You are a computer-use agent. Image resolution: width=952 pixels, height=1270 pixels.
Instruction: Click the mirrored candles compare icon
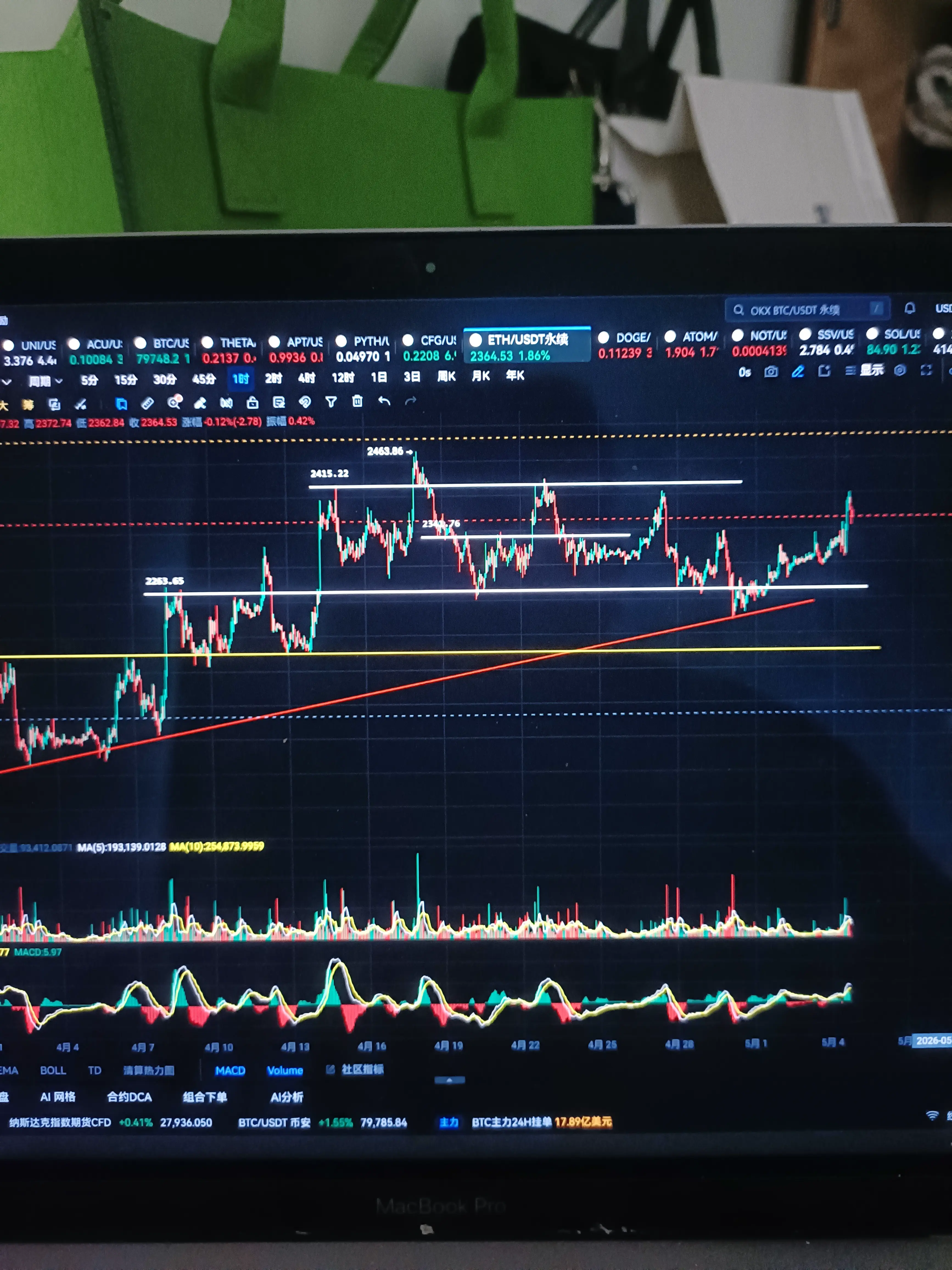(x=226, y=403)
